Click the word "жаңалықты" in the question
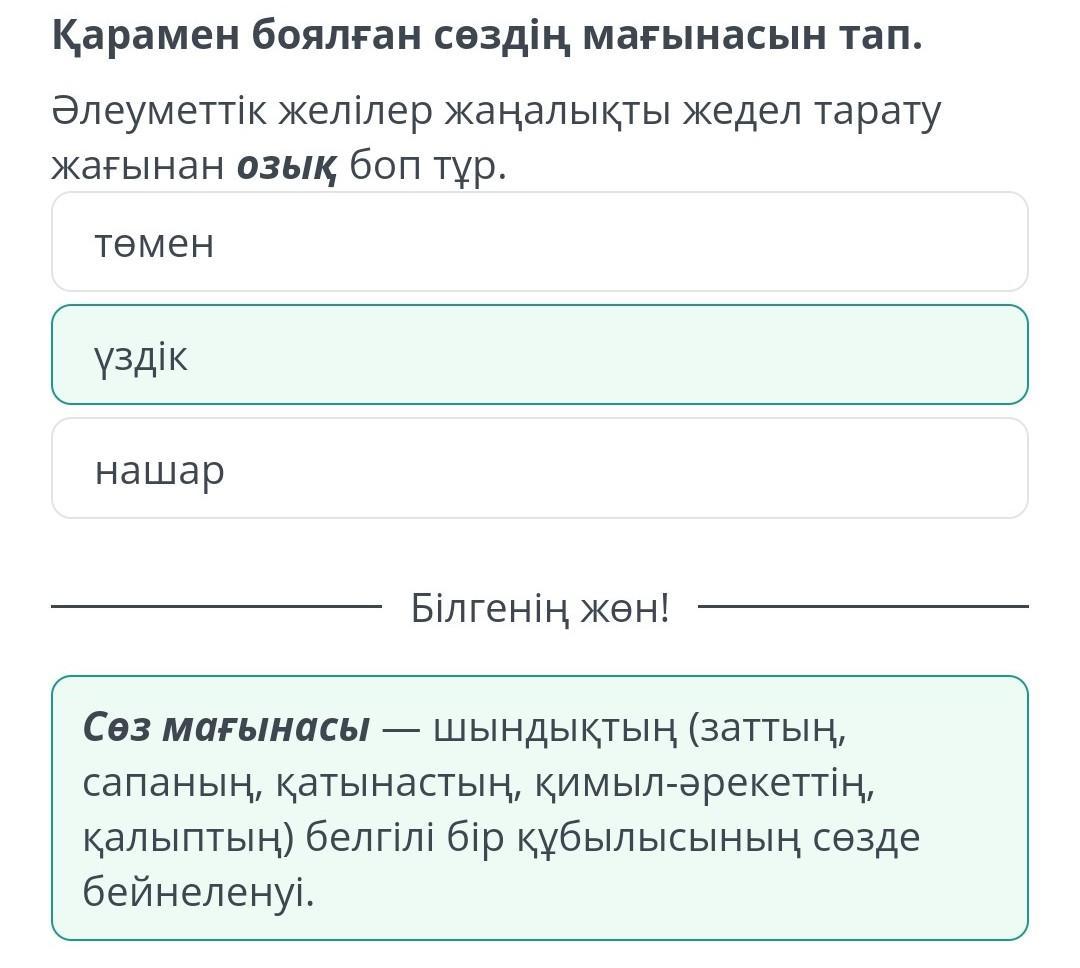 [558, 112]
